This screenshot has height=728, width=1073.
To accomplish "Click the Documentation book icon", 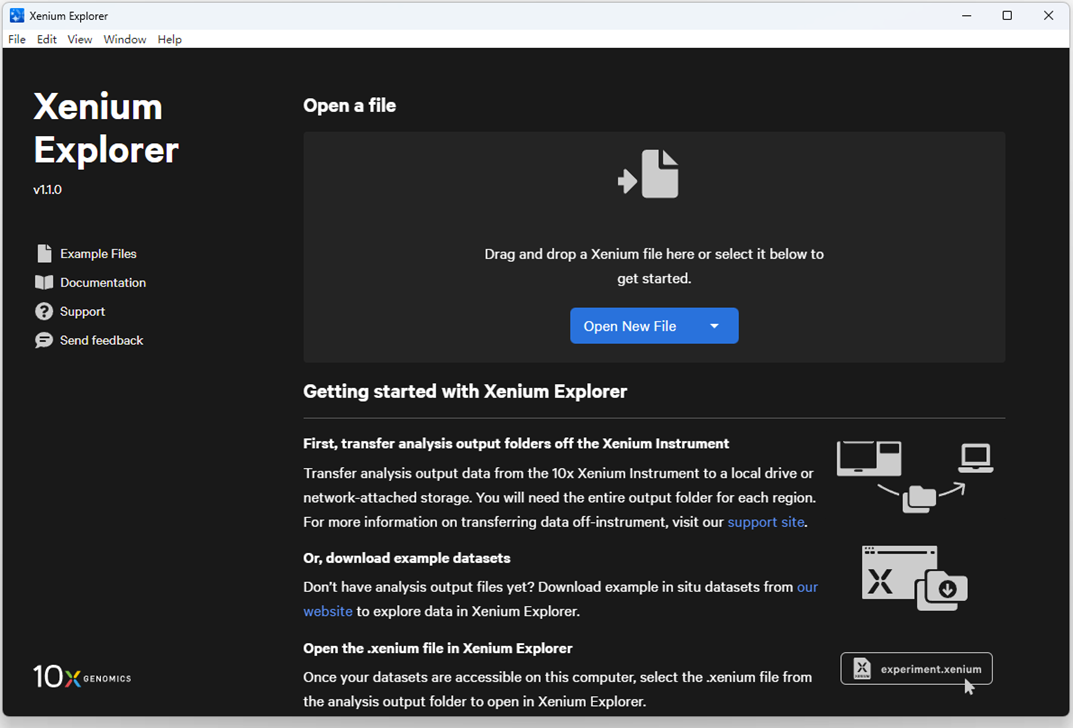I will point(44,283).
